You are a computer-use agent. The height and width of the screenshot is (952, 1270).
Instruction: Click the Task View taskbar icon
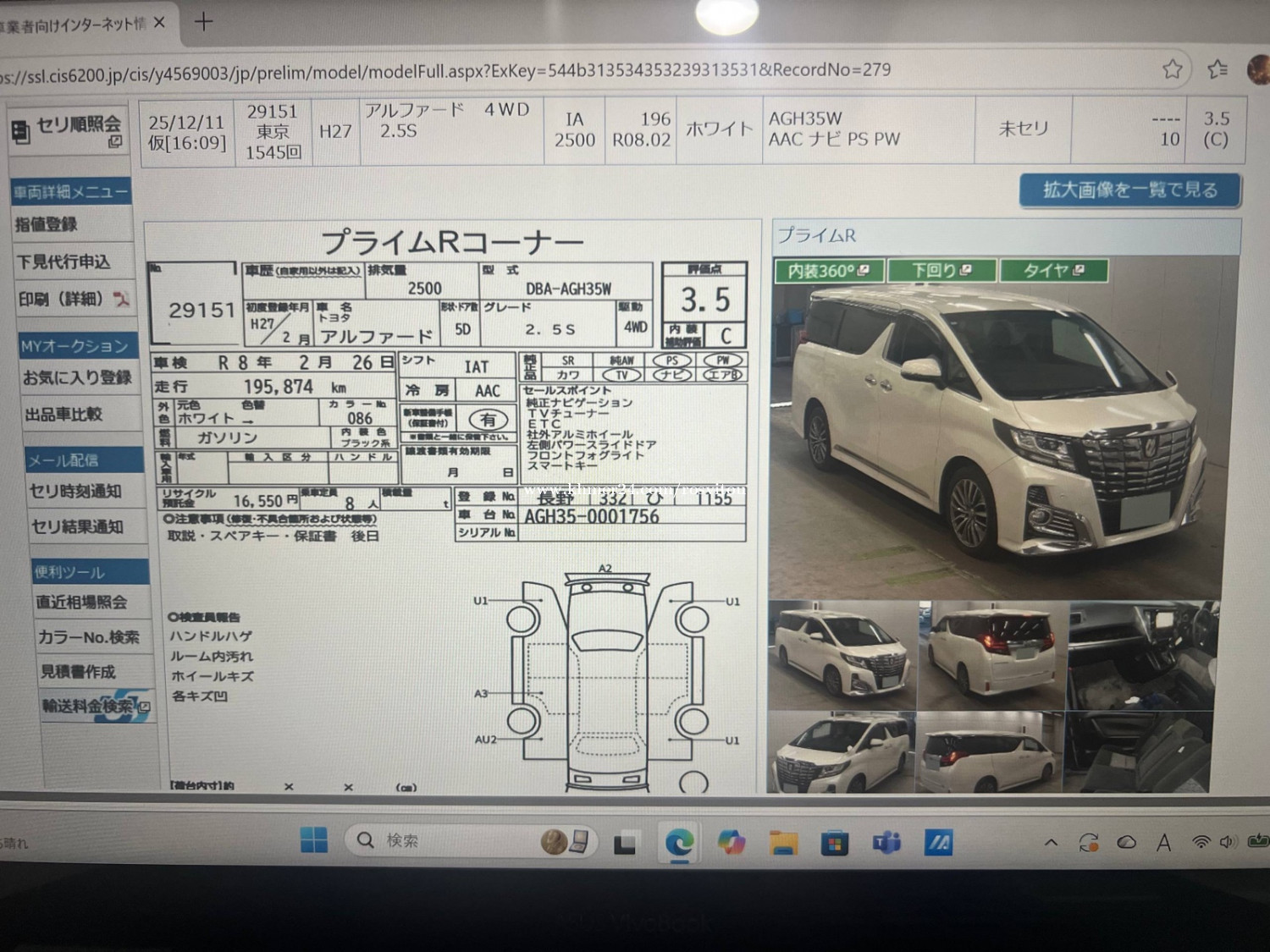[626, 843]
